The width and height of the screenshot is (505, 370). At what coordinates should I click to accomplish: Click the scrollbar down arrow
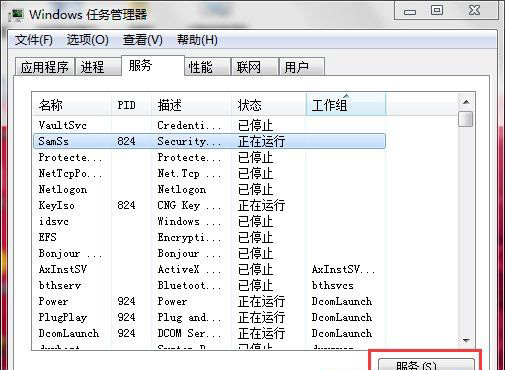(466, 340)
